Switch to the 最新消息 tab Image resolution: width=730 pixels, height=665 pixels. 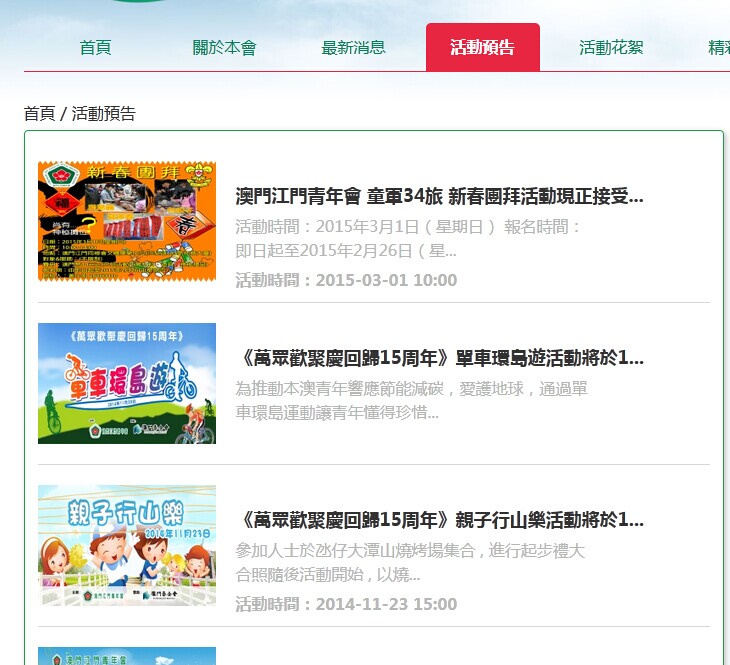coord(353,47)
